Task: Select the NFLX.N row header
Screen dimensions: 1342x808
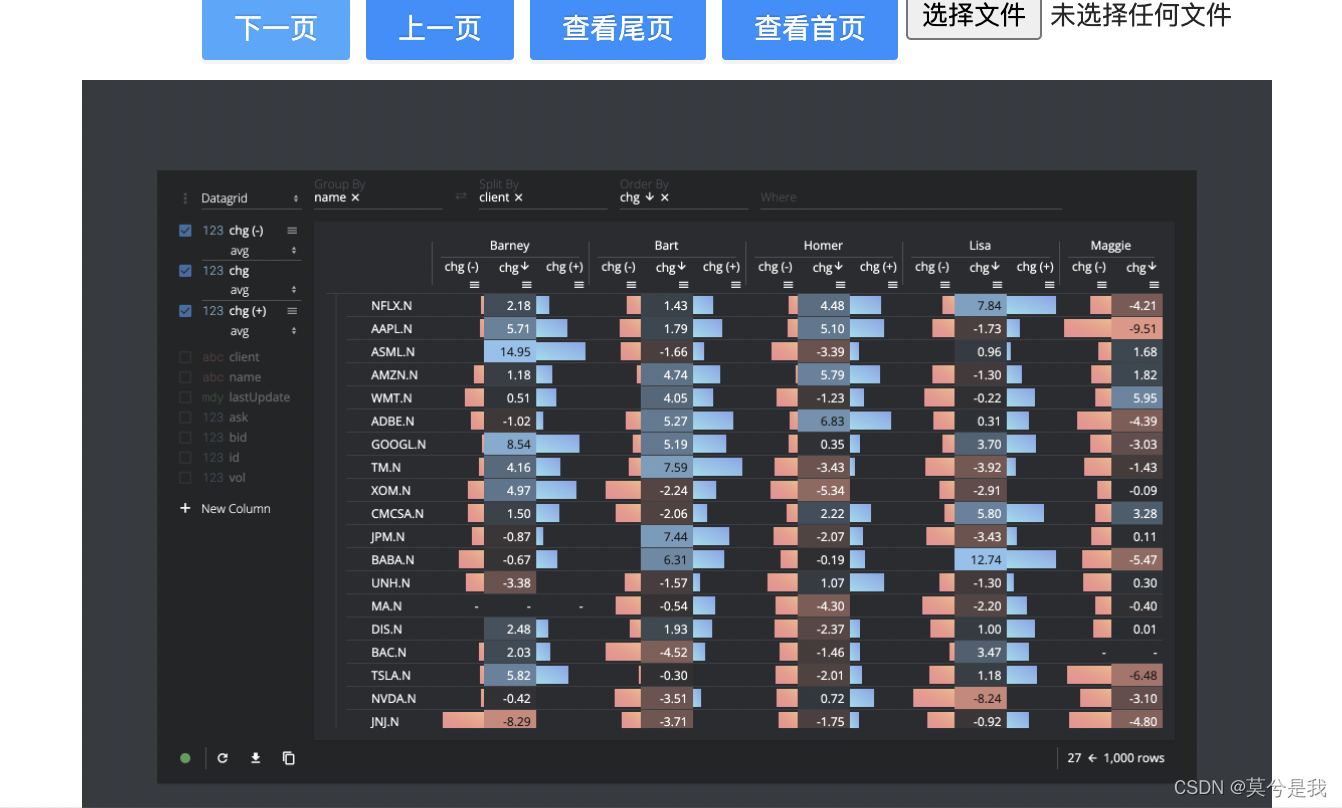Action: point(392,306)
